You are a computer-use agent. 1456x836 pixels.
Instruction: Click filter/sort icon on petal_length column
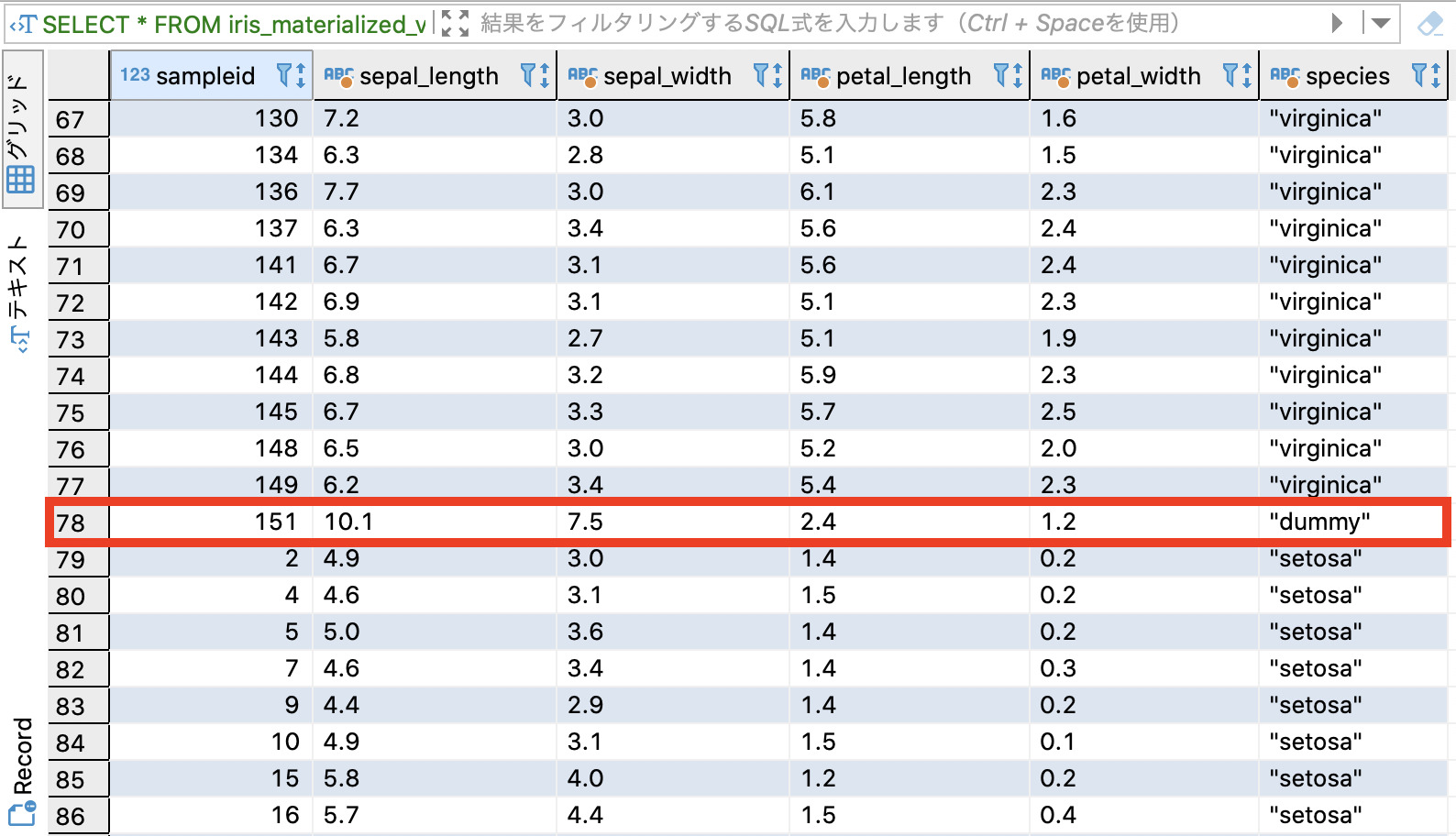(1009, 75)
